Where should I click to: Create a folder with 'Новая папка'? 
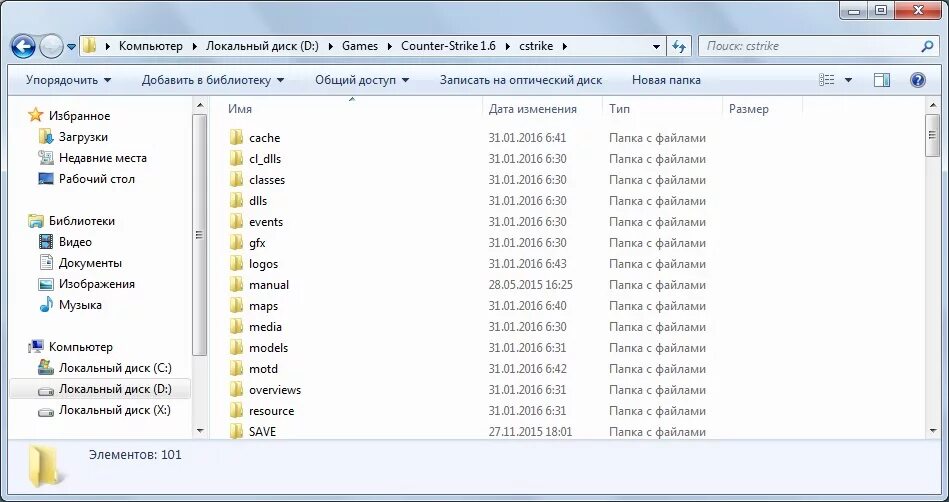(x=666, y=80)
